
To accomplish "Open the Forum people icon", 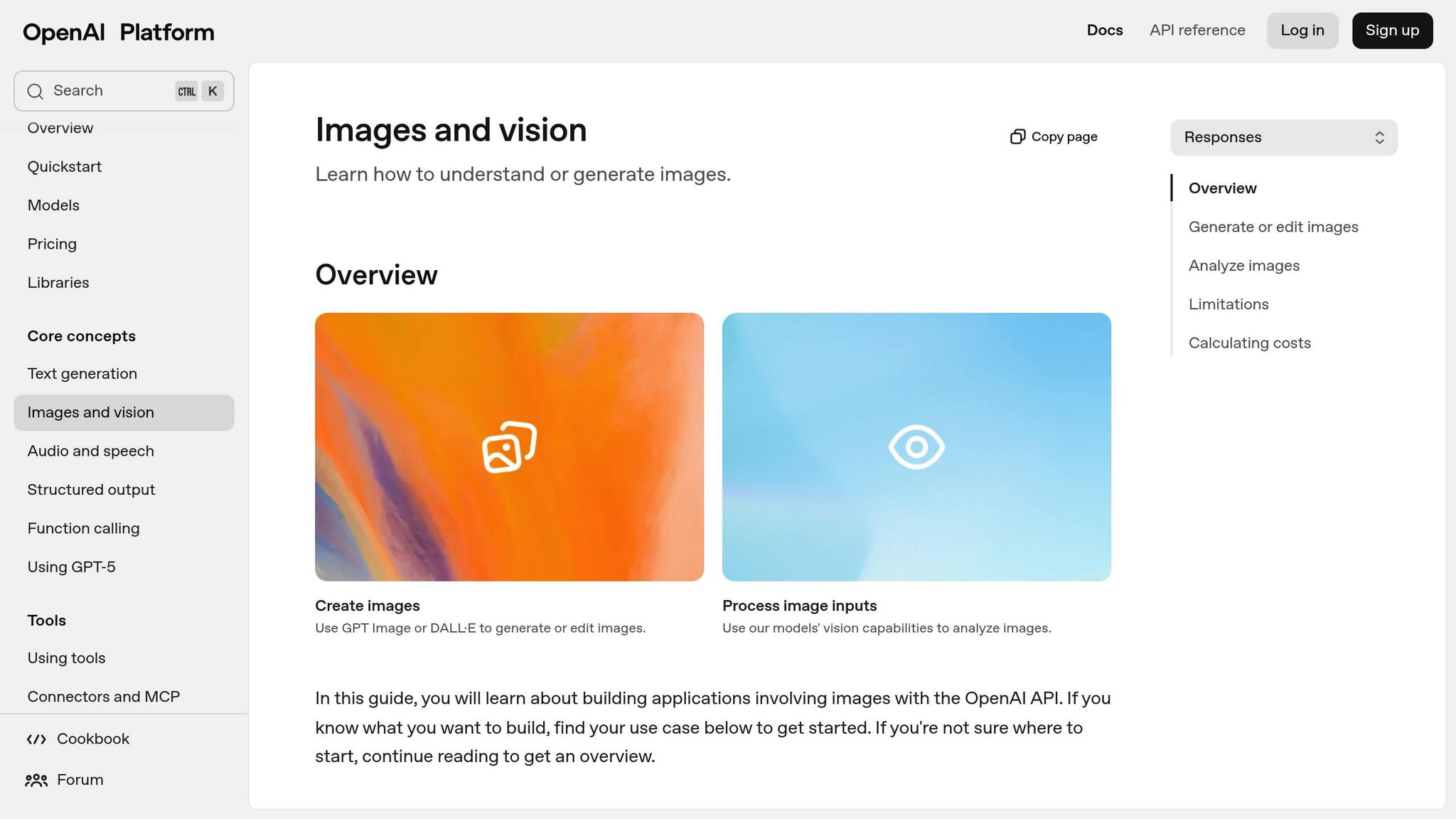I will click(36, 781).
